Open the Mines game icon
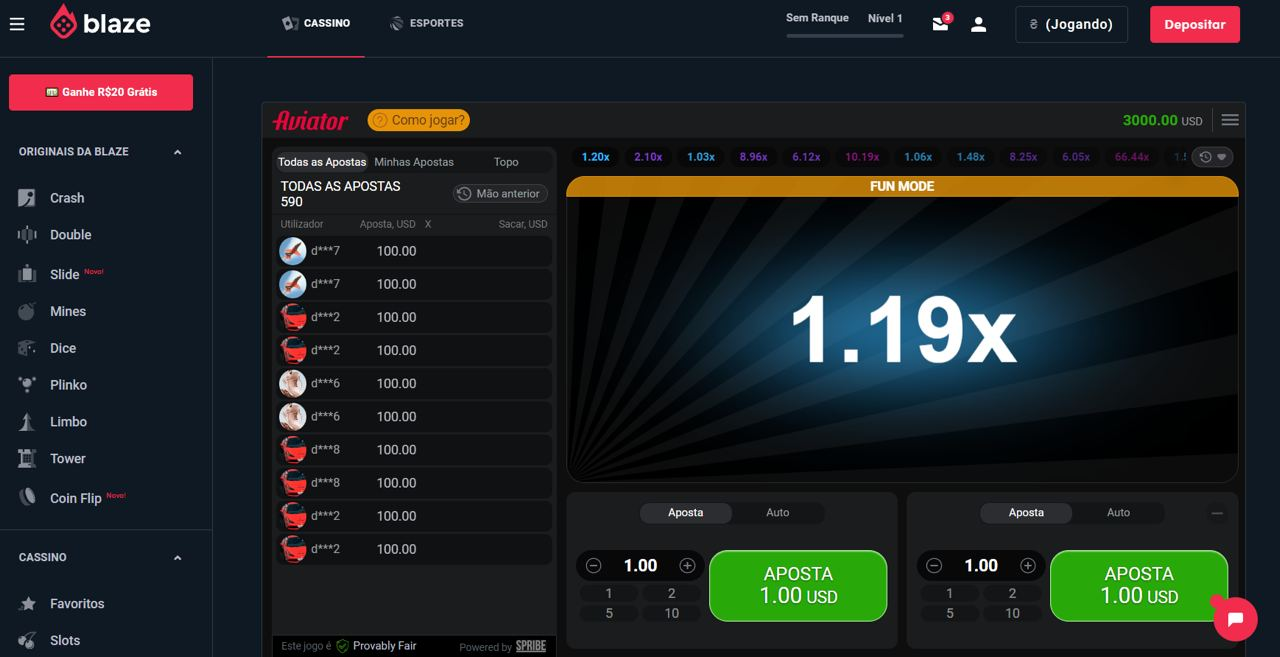 click(28, 311)
